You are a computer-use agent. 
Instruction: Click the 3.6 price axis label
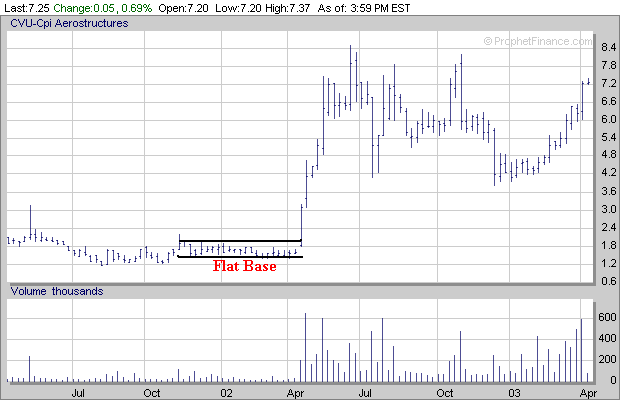[609, 191]
